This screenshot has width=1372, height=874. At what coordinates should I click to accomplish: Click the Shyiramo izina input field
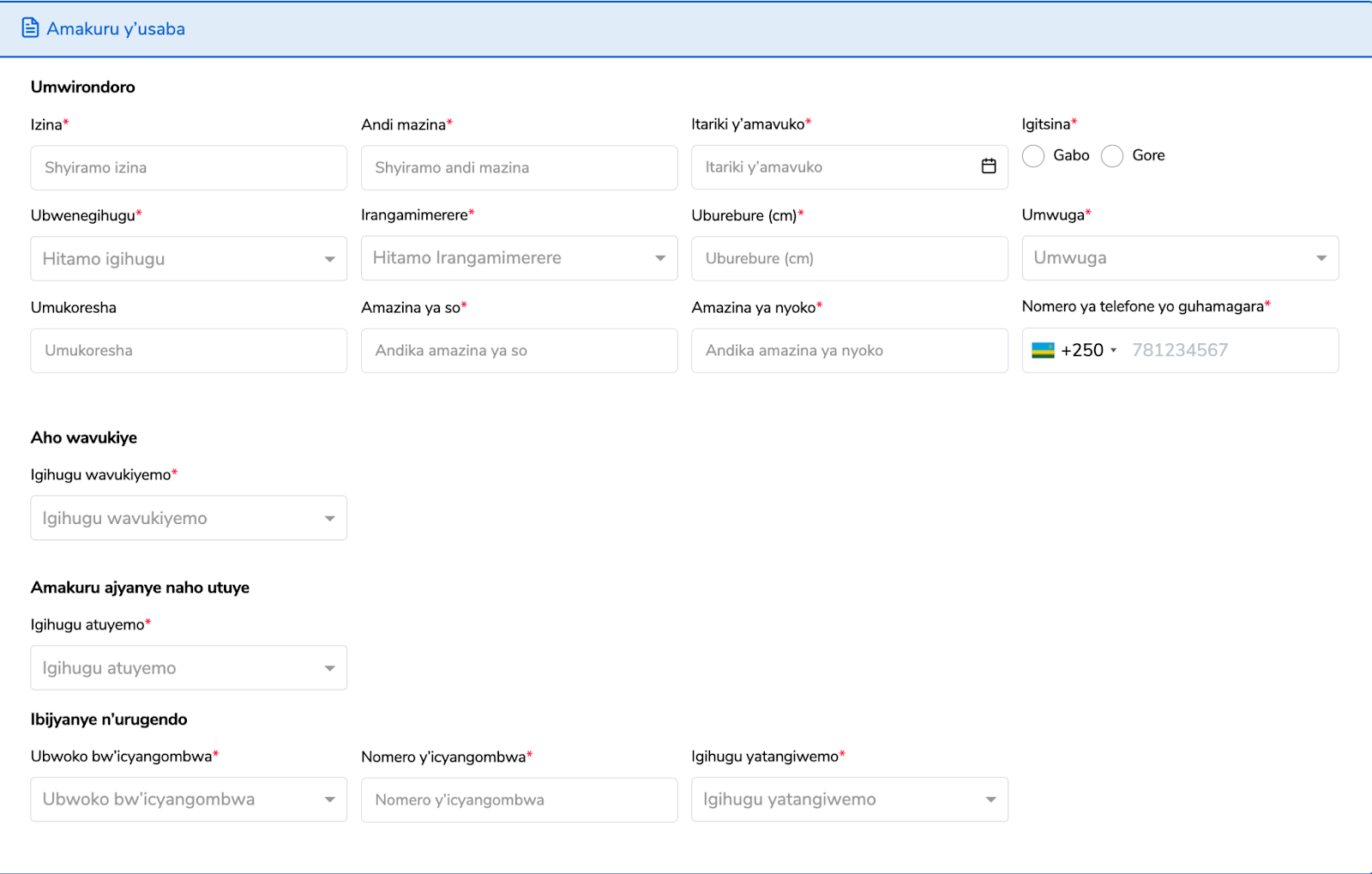(189, 167)
